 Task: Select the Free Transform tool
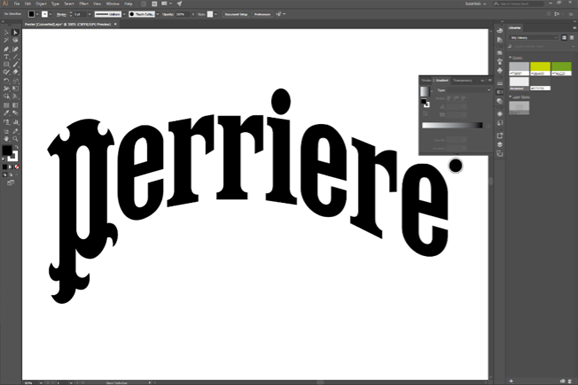tap(15, 89)
